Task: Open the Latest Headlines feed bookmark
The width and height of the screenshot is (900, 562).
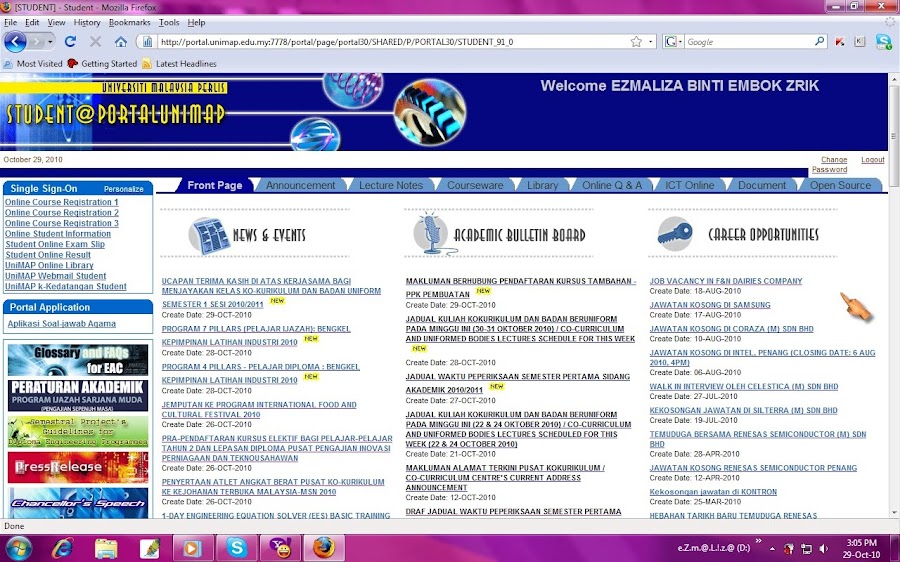Action: [x=179, y=64]
